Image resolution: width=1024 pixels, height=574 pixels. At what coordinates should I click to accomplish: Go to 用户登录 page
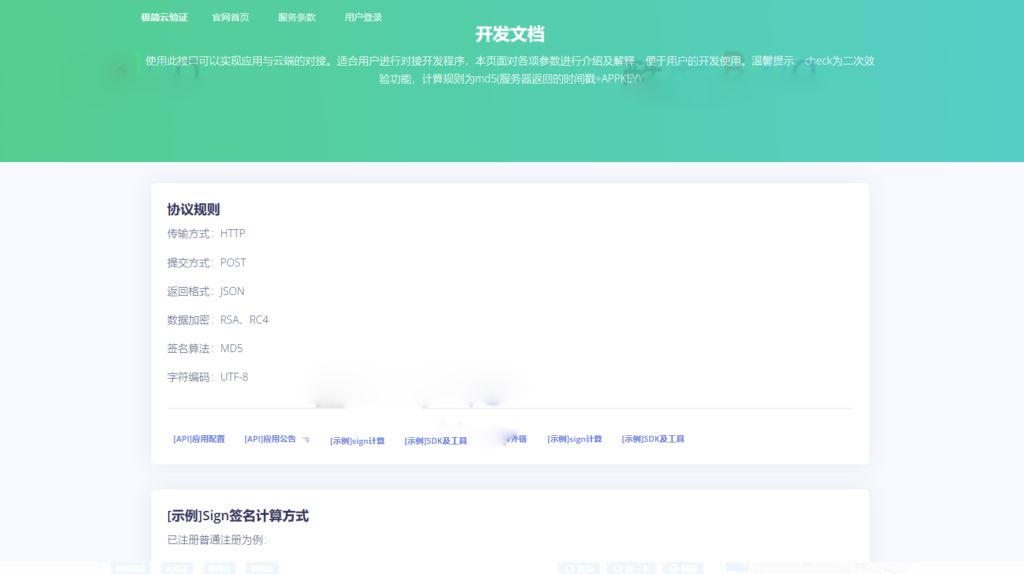[x=363, y=18]
